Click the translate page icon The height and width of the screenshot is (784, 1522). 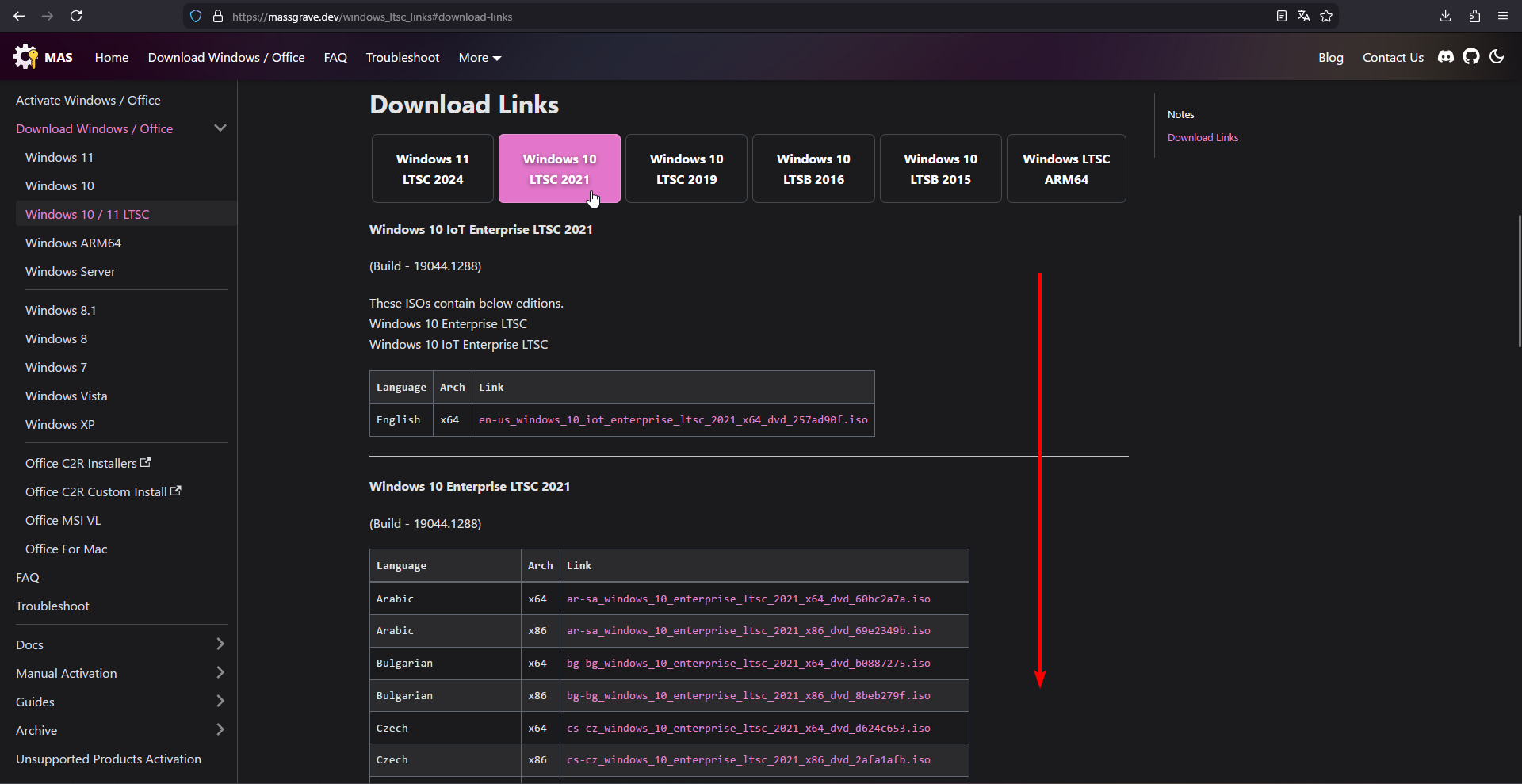(1304, 16)
